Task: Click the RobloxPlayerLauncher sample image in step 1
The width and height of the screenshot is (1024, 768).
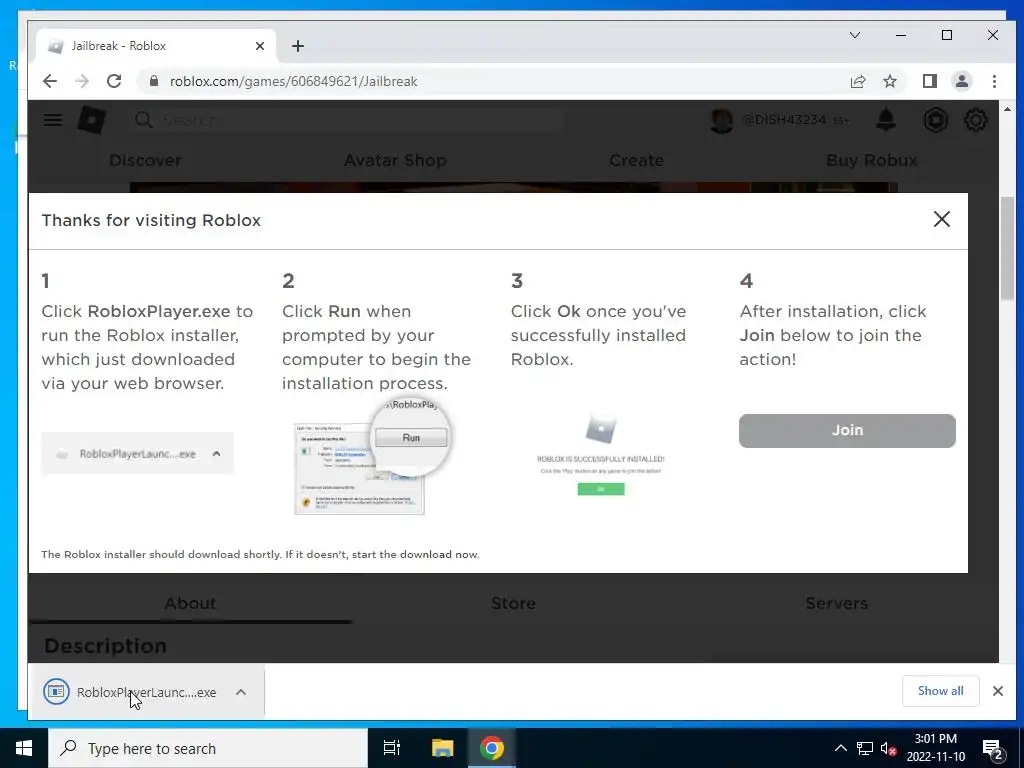Action: click(137, 453)
